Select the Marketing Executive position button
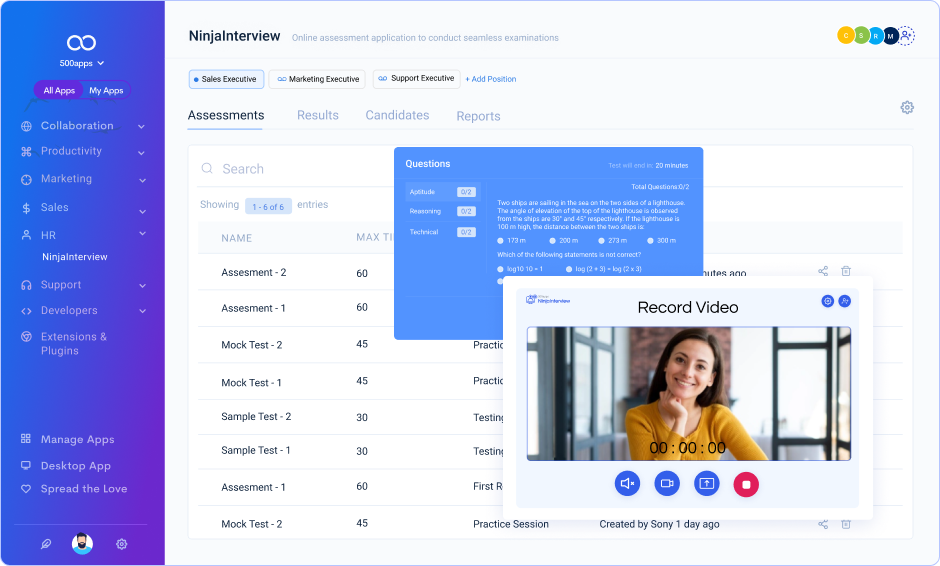The width and height of the screenshot is (940, 566). point(318,79)
